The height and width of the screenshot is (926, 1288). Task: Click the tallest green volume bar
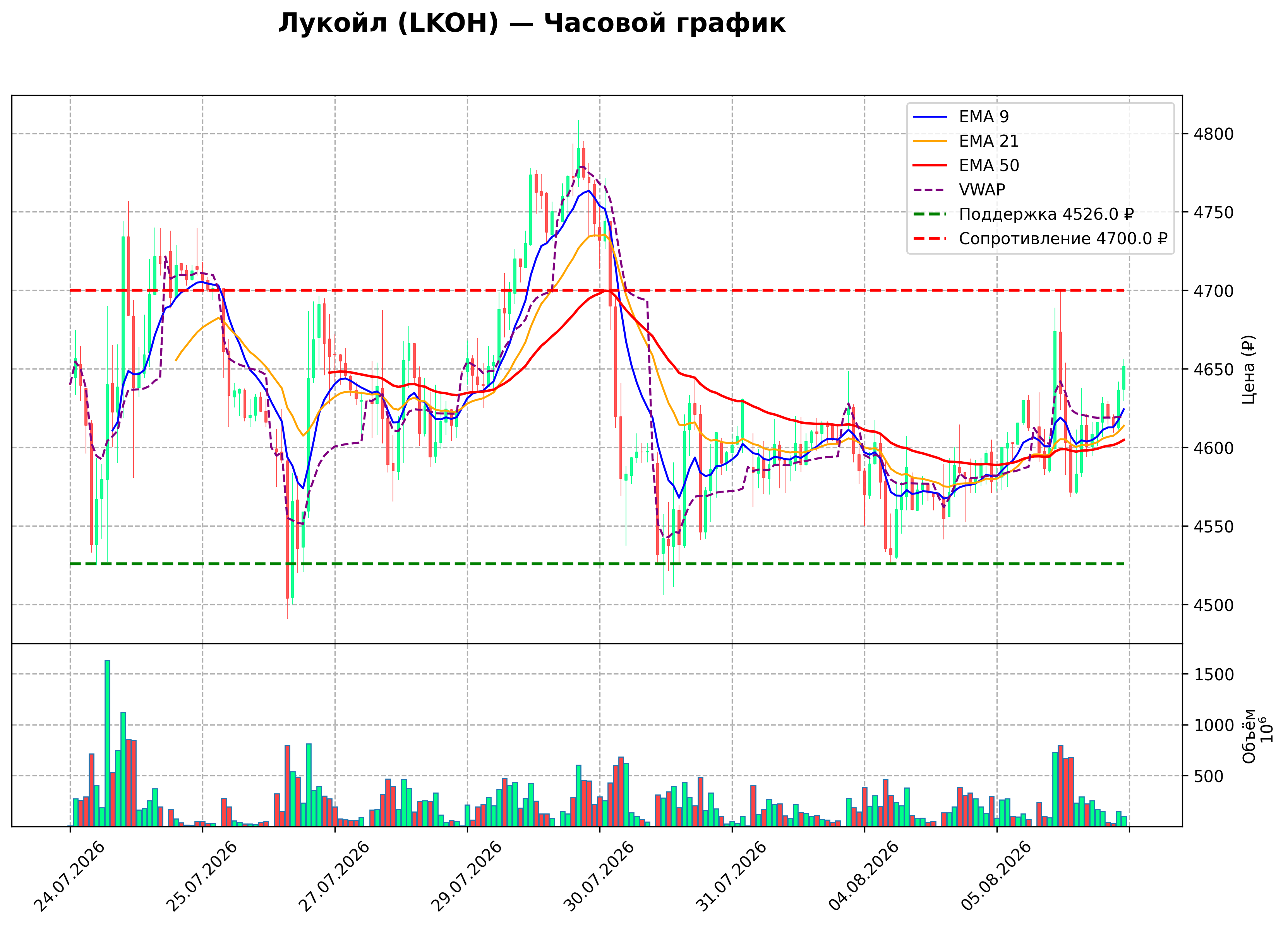point(107,743)
